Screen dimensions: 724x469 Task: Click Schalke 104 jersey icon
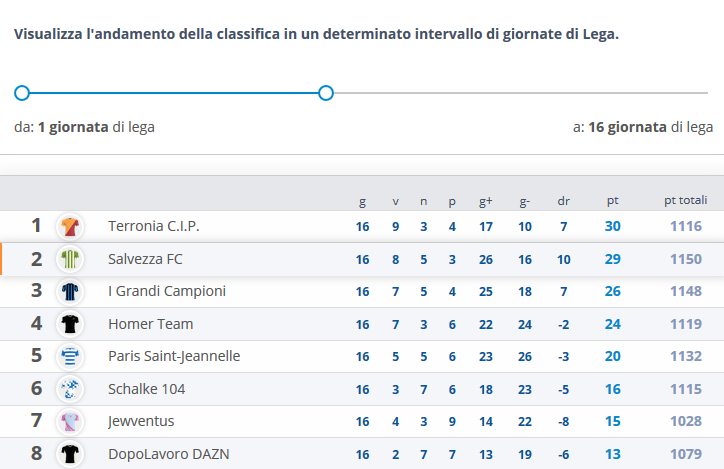[70, 389]
